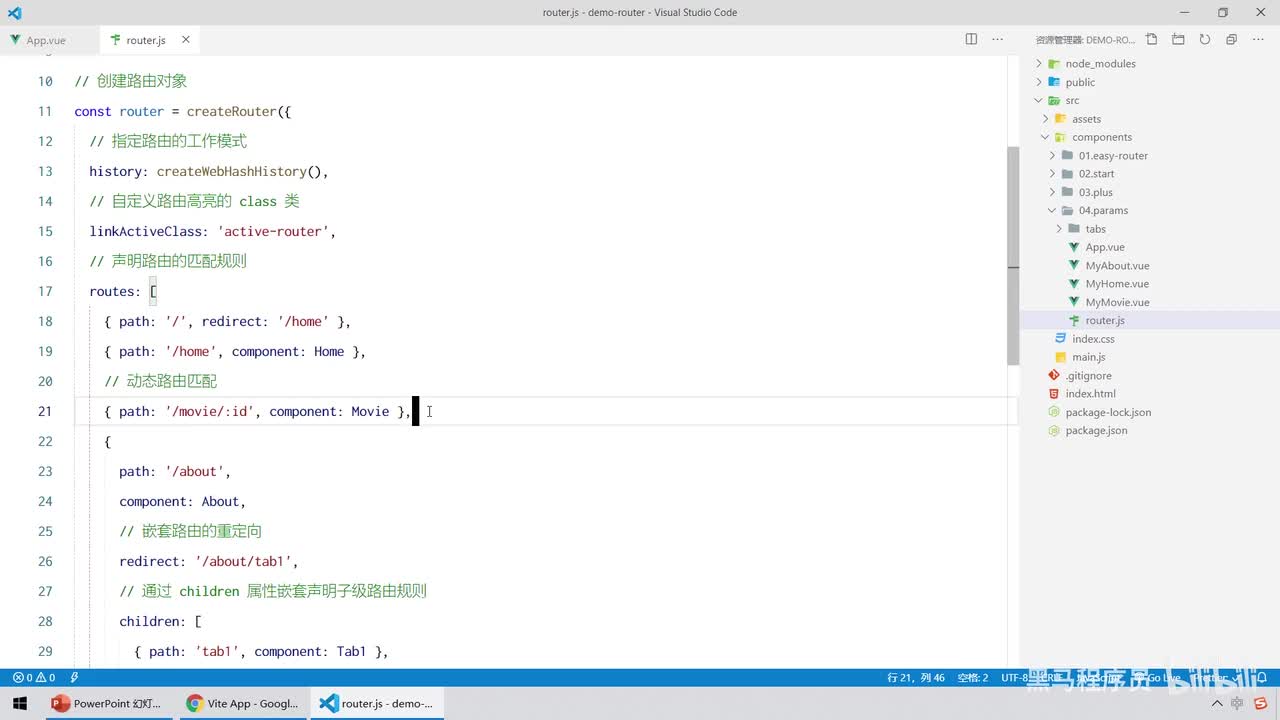Click the JS icon beside main.js

(x=1061, y=357)
